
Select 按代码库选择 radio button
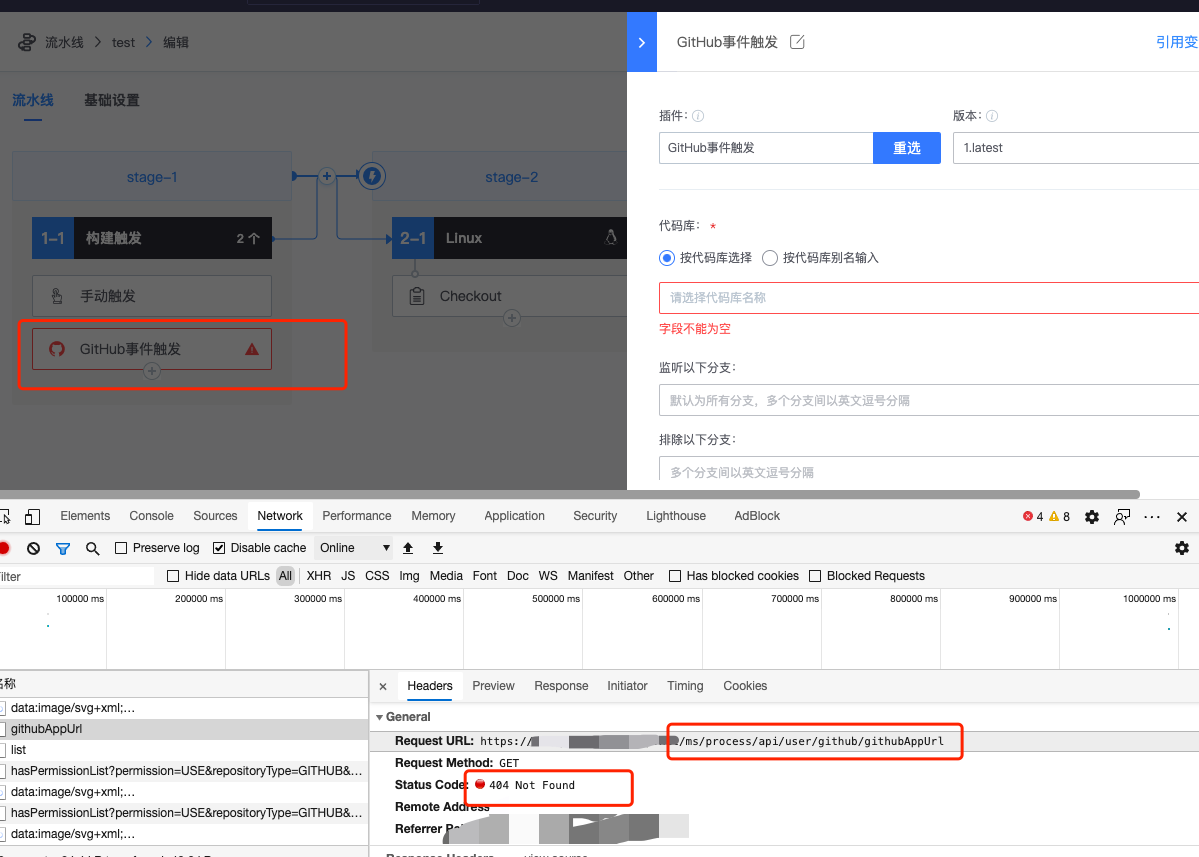(667, 258)
